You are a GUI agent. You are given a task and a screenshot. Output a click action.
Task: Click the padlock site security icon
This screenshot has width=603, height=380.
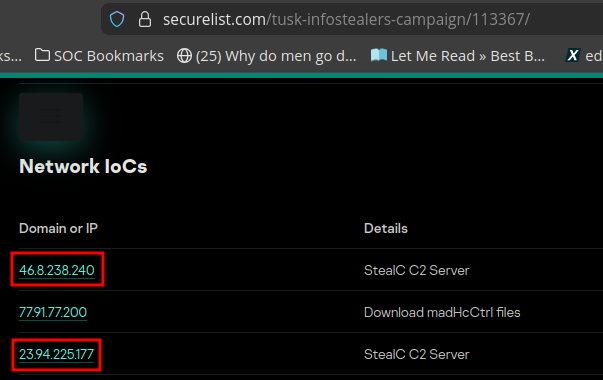(x=145, y=19)
